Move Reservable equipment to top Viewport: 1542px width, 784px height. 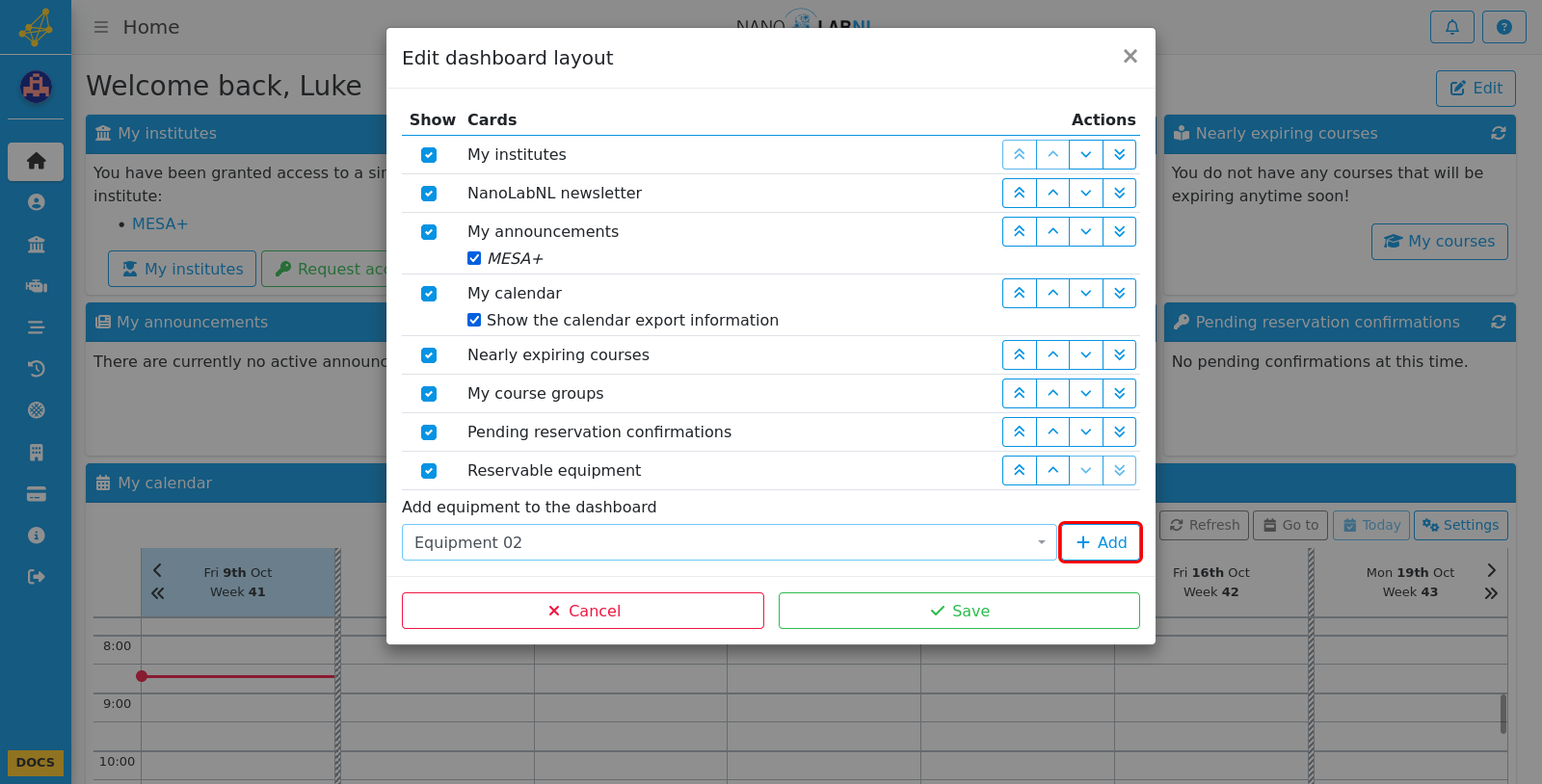click(1020, 470)
